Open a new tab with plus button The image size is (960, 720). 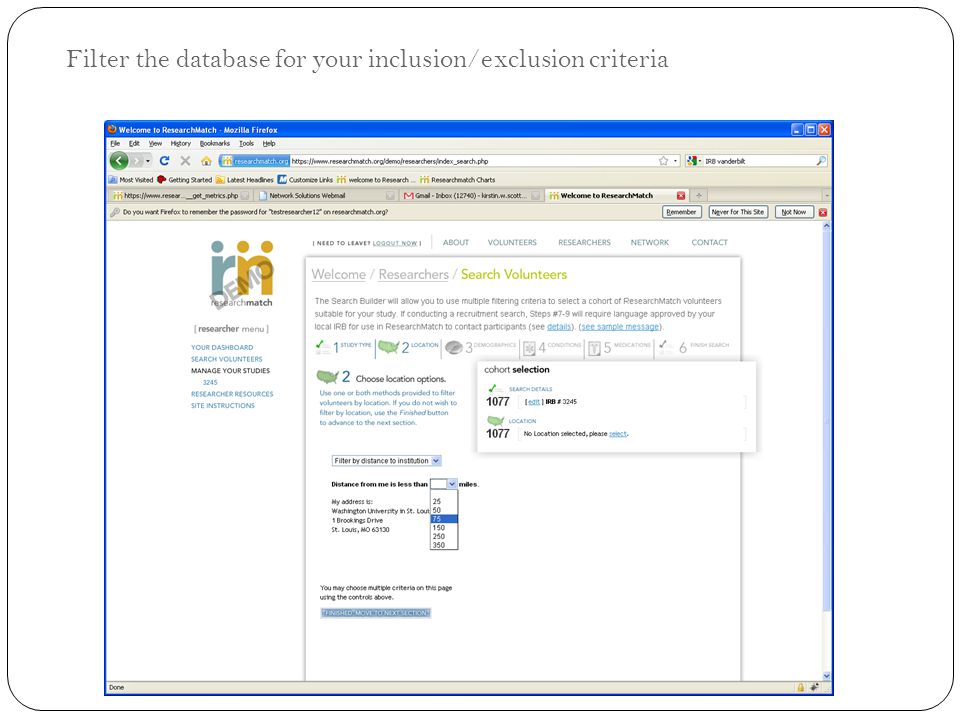pos(699,195)
